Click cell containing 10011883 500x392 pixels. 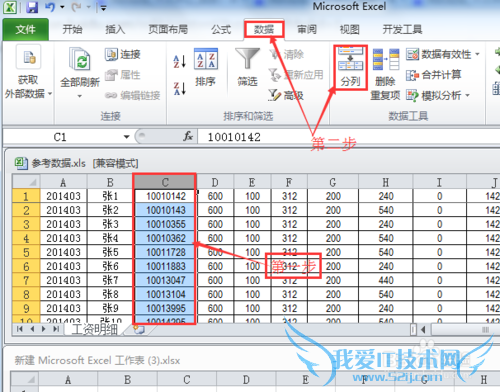click(x=165, y=266)
